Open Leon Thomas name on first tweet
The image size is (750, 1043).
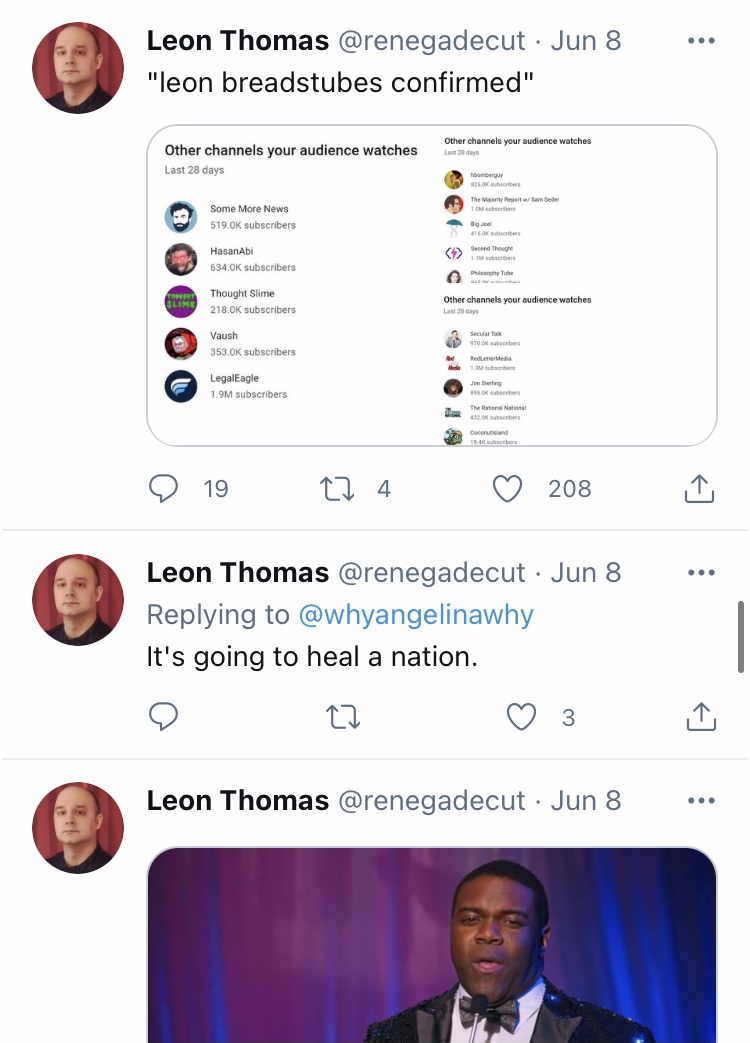[x=238, y=41]
